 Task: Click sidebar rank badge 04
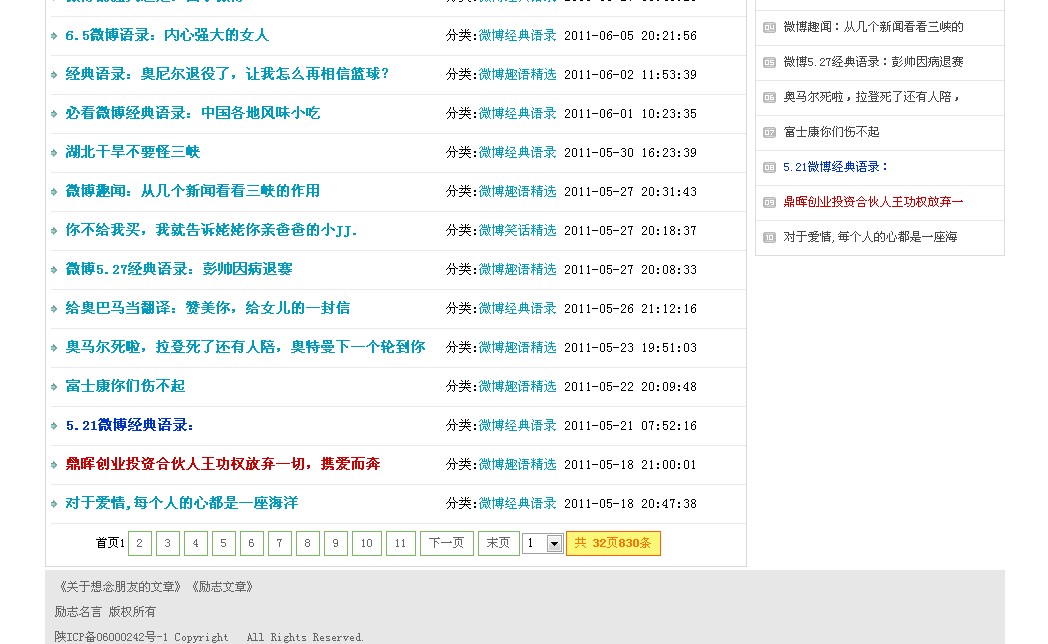(x=769, y=27)
